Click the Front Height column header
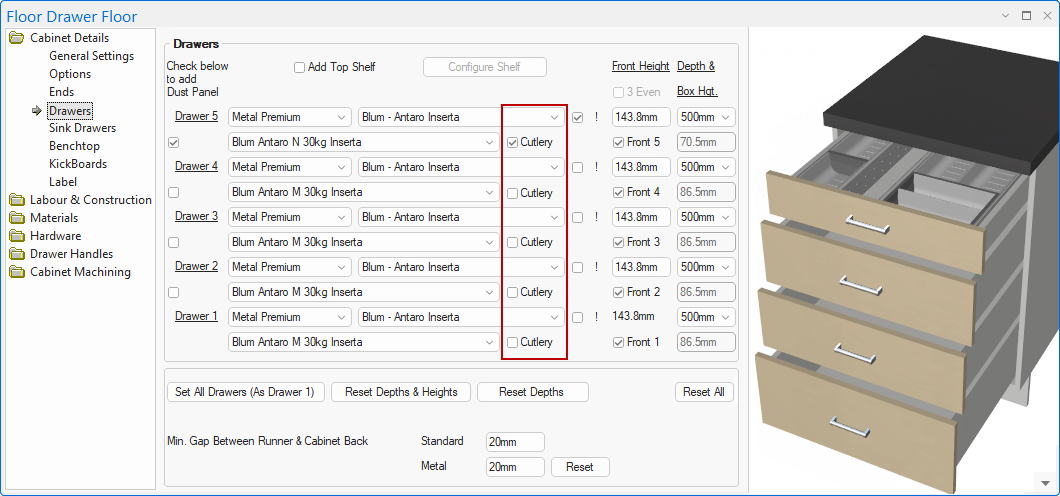The width and height of the screenshot is (1060, 496). (640, 66)
